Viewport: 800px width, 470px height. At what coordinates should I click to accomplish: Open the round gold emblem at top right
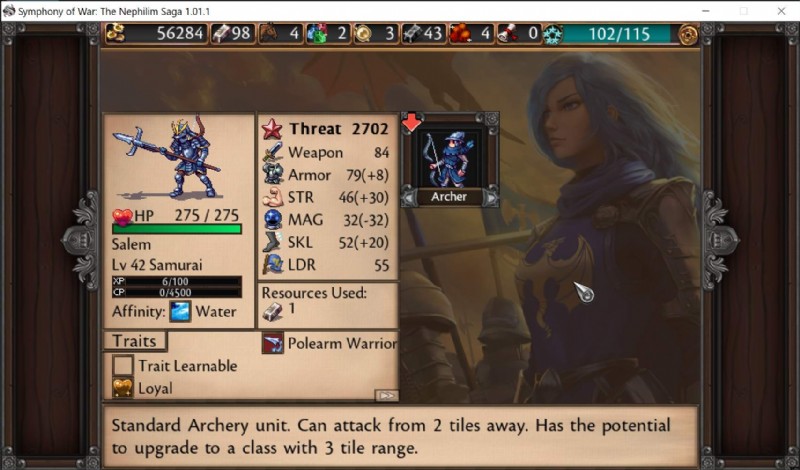click(689, 34)
